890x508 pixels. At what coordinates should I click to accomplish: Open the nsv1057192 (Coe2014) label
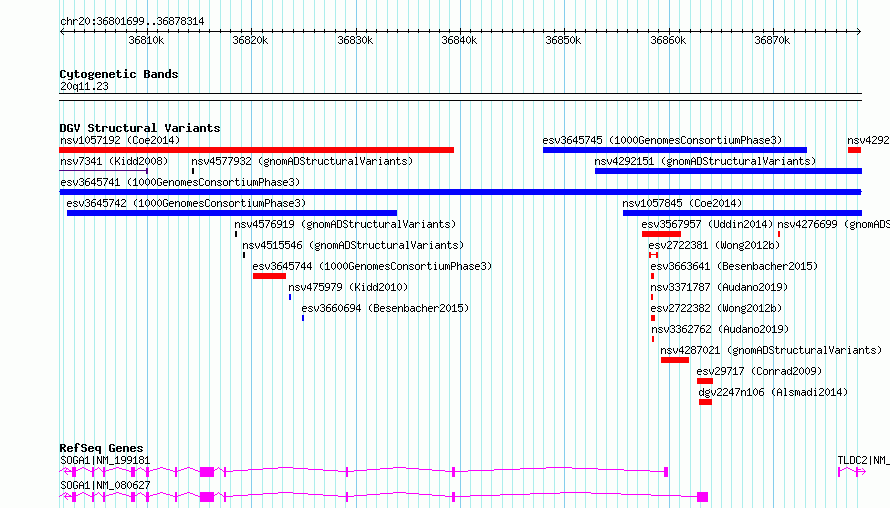coord(120,140)
